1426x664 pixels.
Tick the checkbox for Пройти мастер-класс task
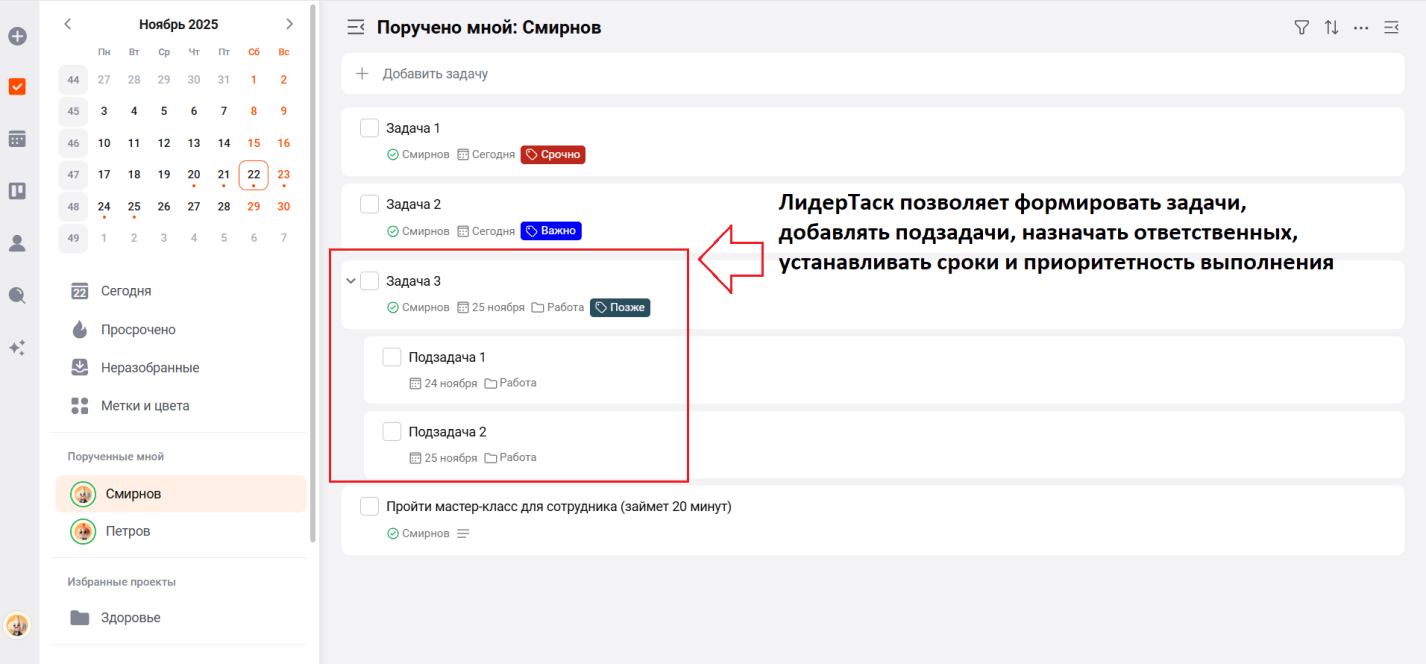click(369, 507)
